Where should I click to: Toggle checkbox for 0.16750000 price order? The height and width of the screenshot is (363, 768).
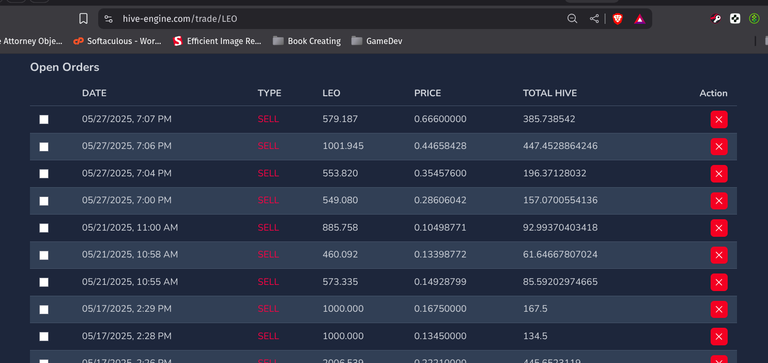[44, 310]
